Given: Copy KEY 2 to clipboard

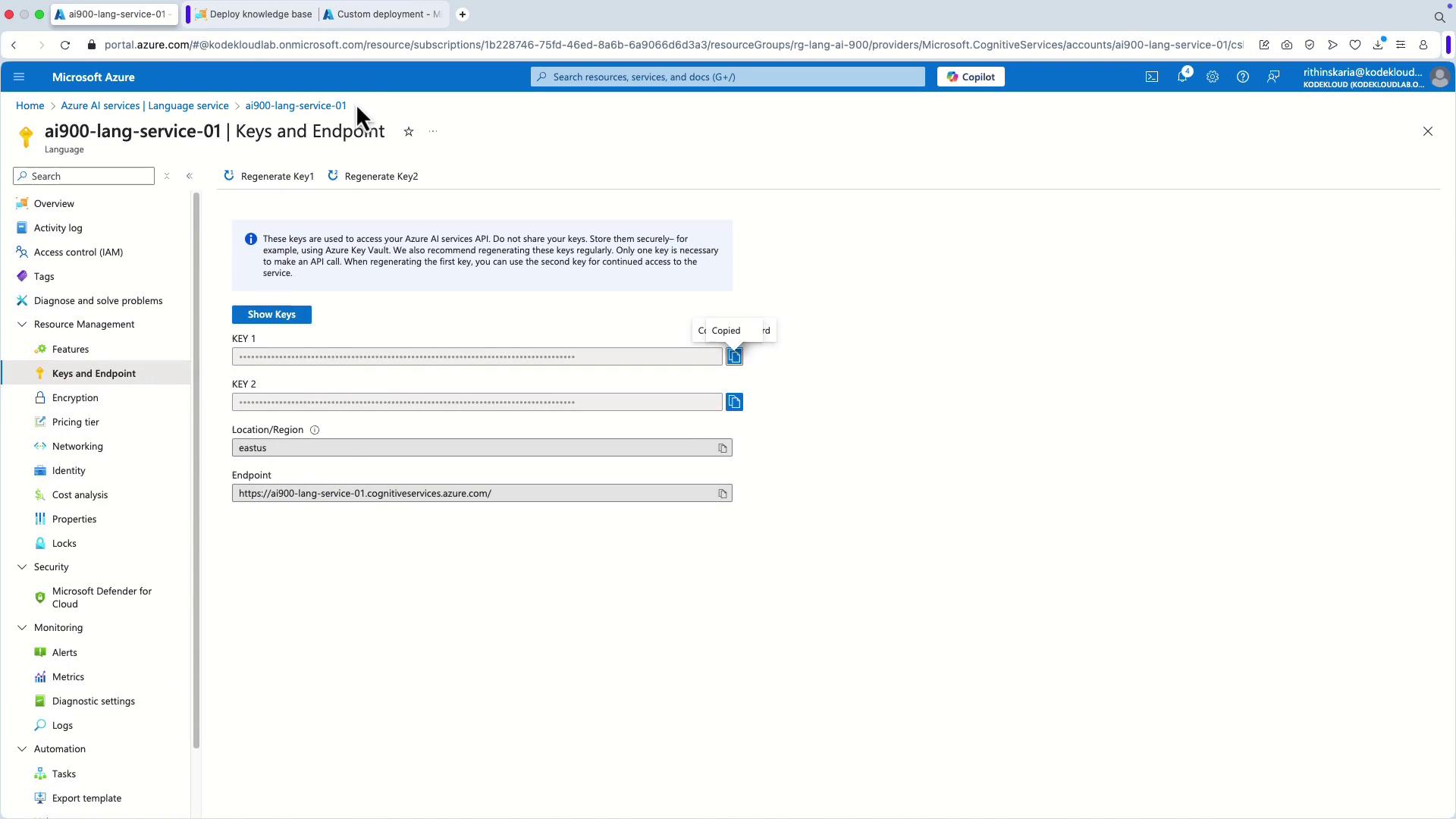Looking at the screenshot, I should [x=734, y=402].
